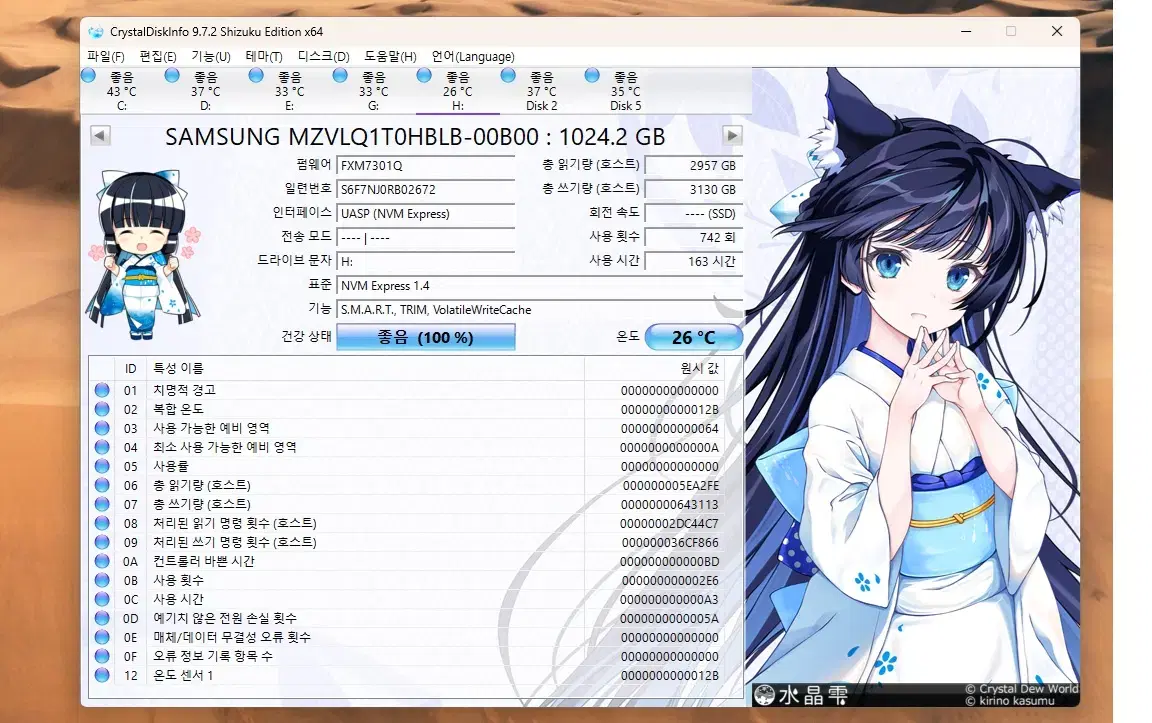
Task: Click the 일련번호 serial number field
Action: point(426,189)
